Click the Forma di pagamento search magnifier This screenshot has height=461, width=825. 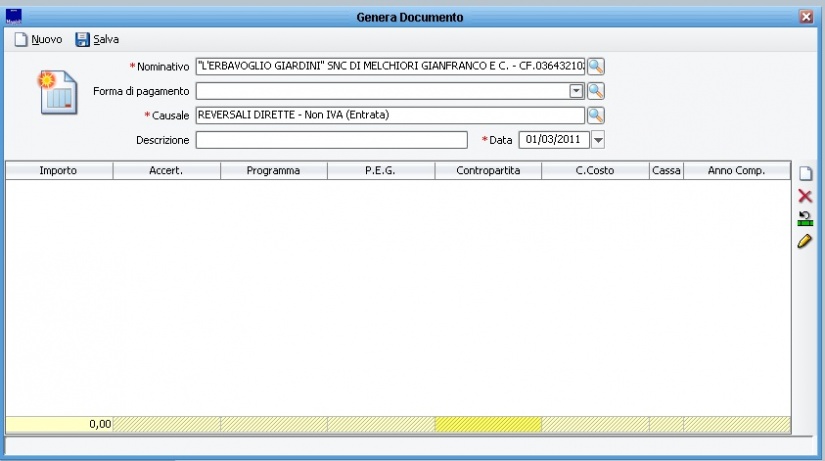coord(595,91)
